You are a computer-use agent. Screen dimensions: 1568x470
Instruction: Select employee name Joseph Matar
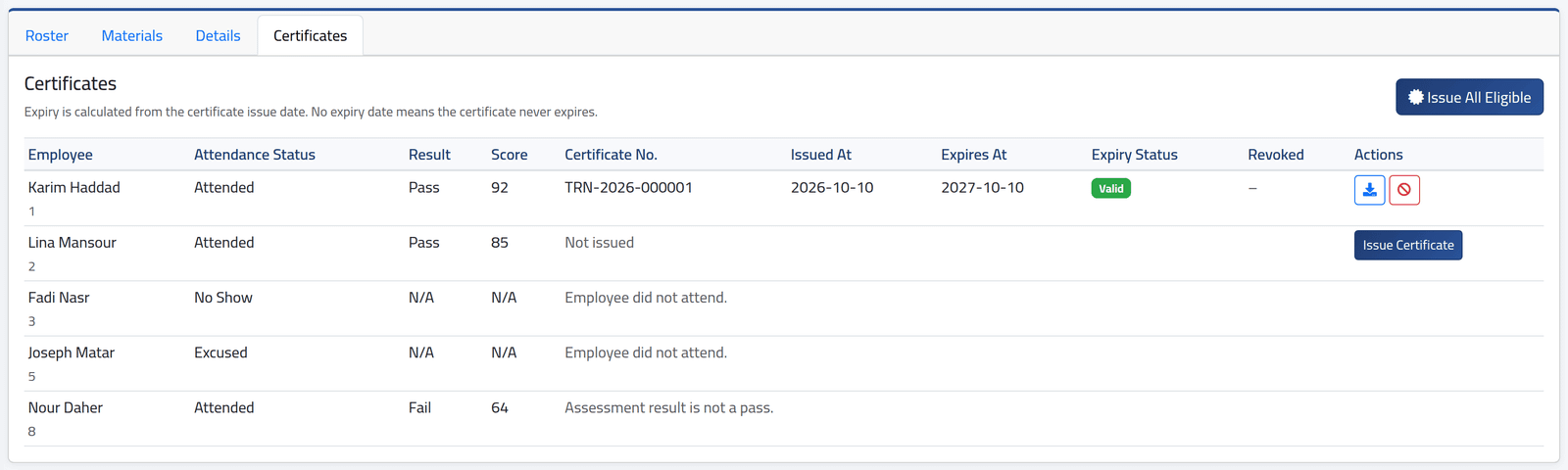(72, 352)
